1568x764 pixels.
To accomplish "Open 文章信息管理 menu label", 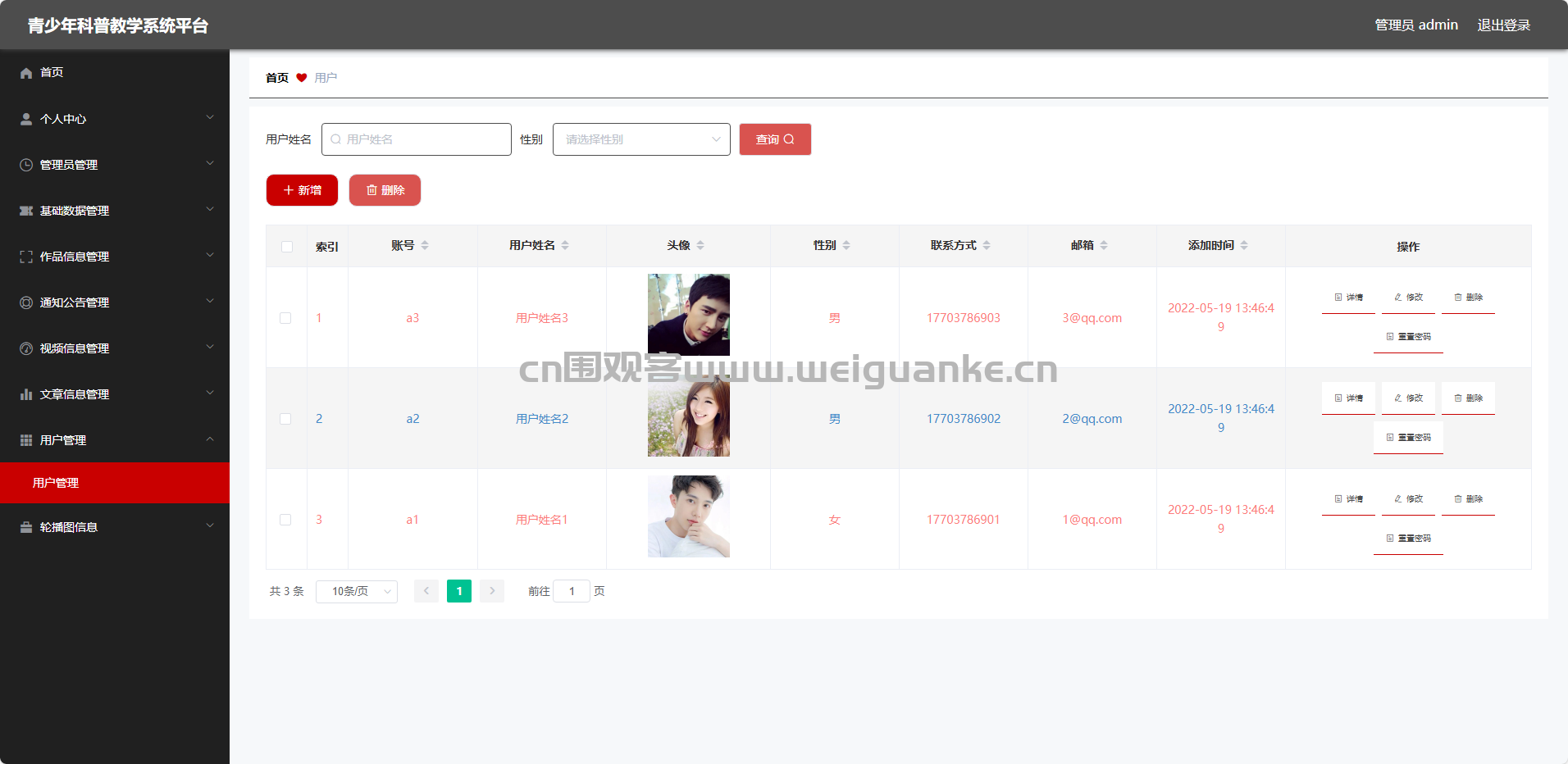I will point(75,394).
